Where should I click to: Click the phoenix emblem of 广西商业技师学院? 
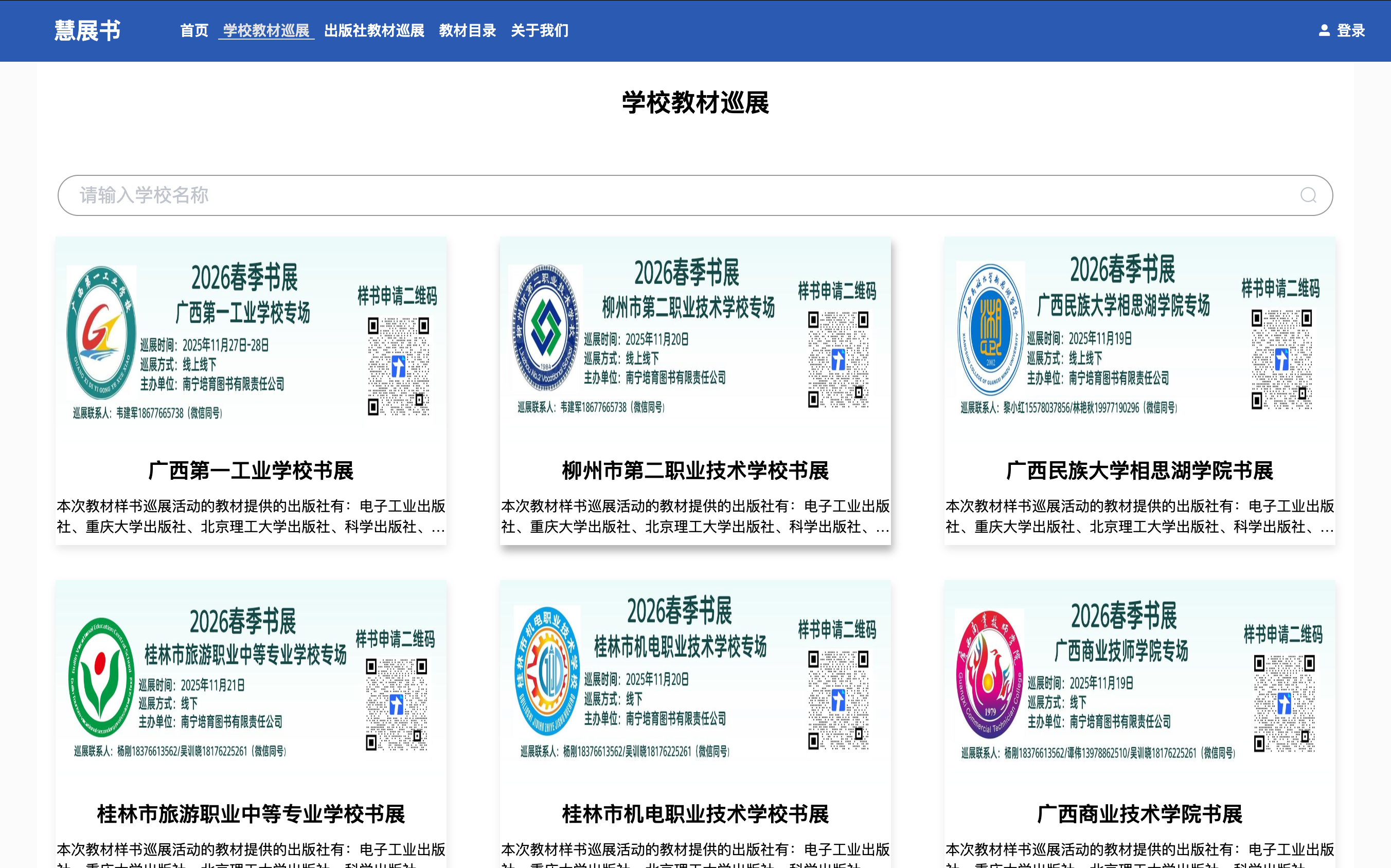989,674
